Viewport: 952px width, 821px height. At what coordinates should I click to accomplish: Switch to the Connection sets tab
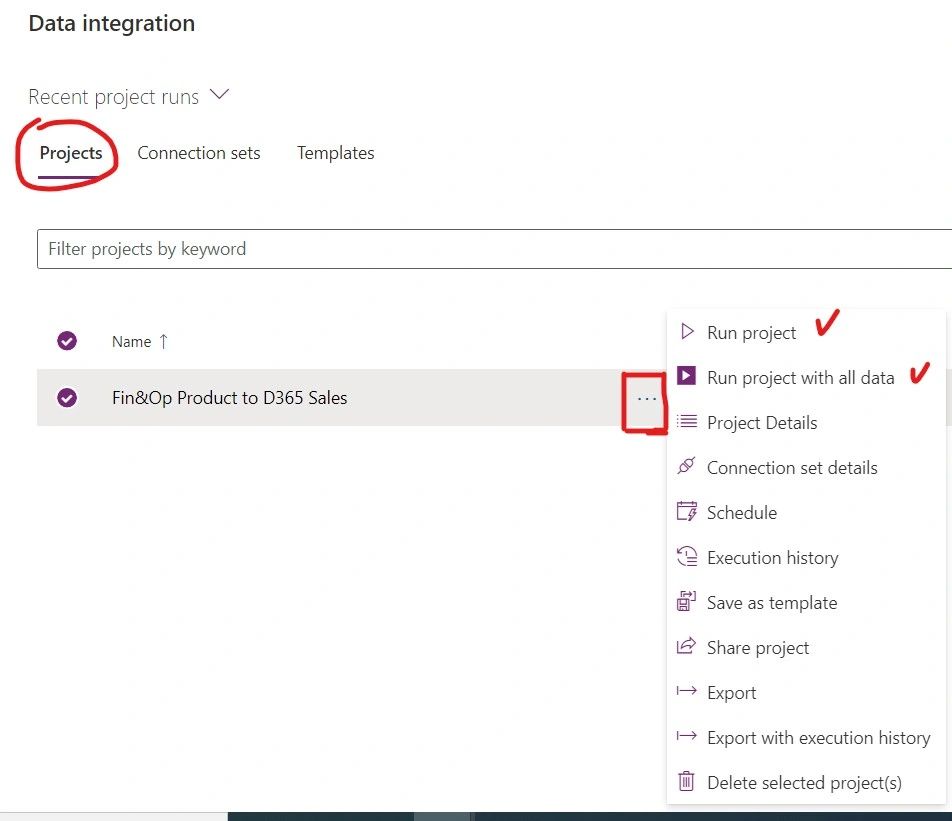199,153
